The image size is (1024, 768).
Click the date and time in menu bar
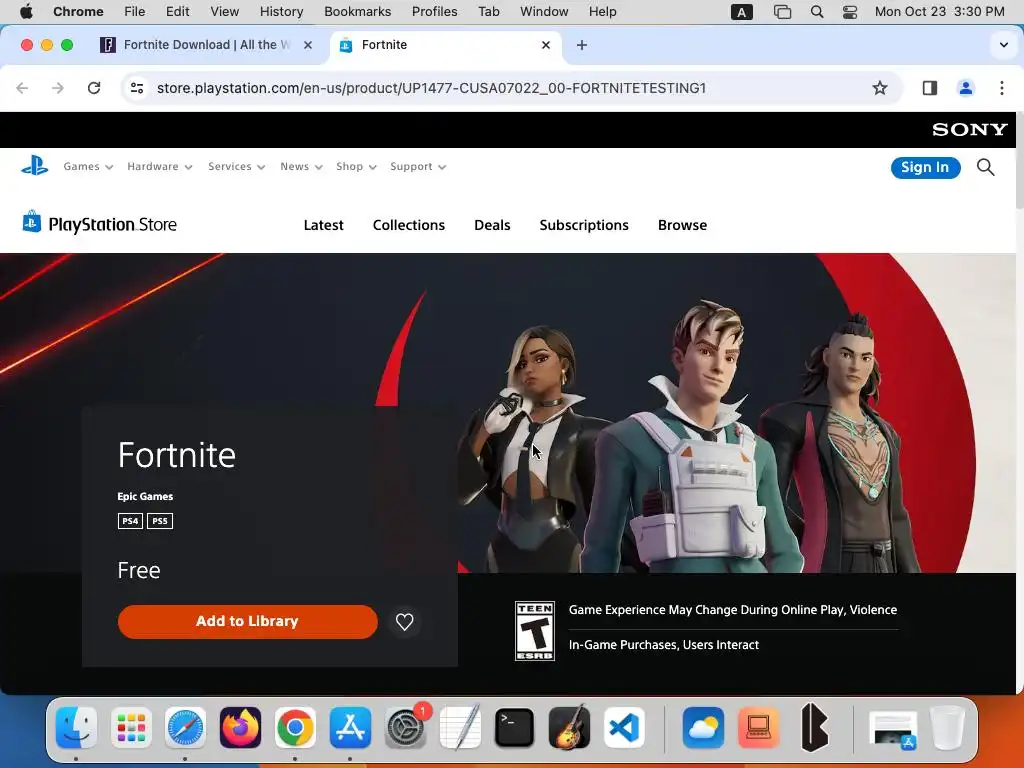click(x=939, y=12)
